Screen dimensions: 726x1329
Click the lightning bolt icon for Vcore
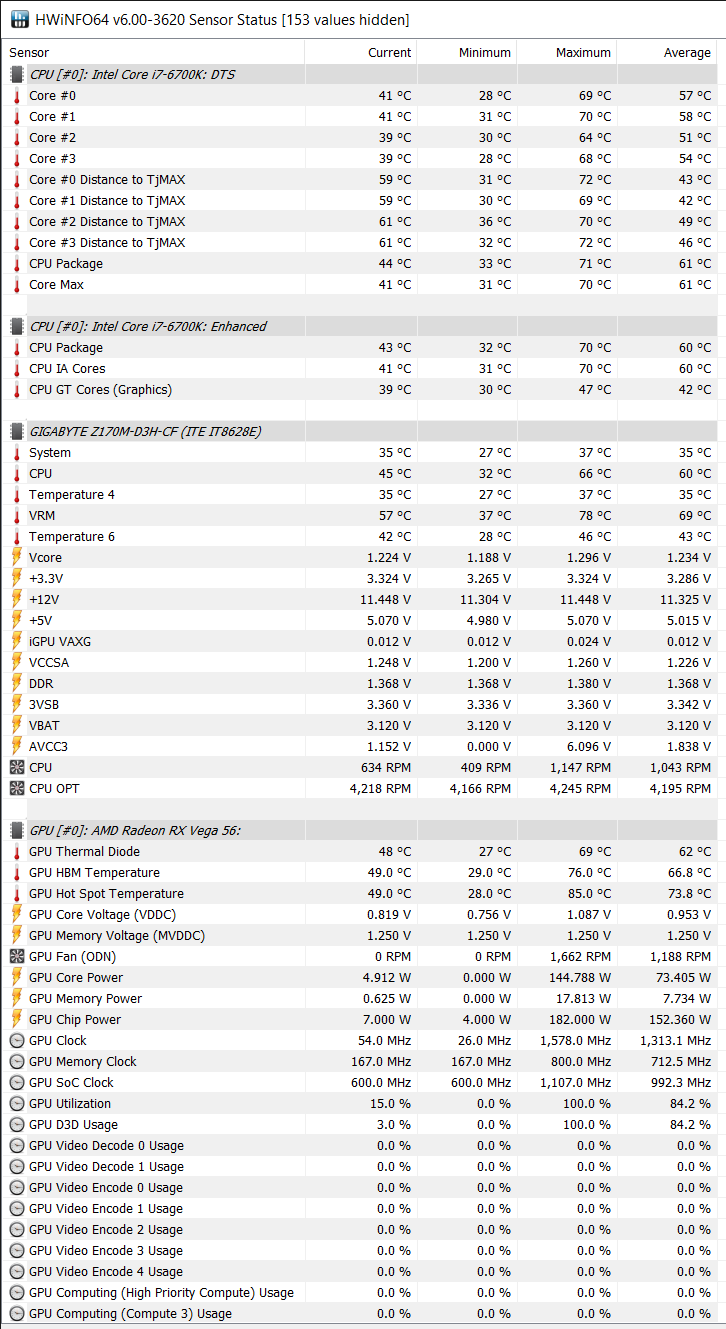click(17, 557)
